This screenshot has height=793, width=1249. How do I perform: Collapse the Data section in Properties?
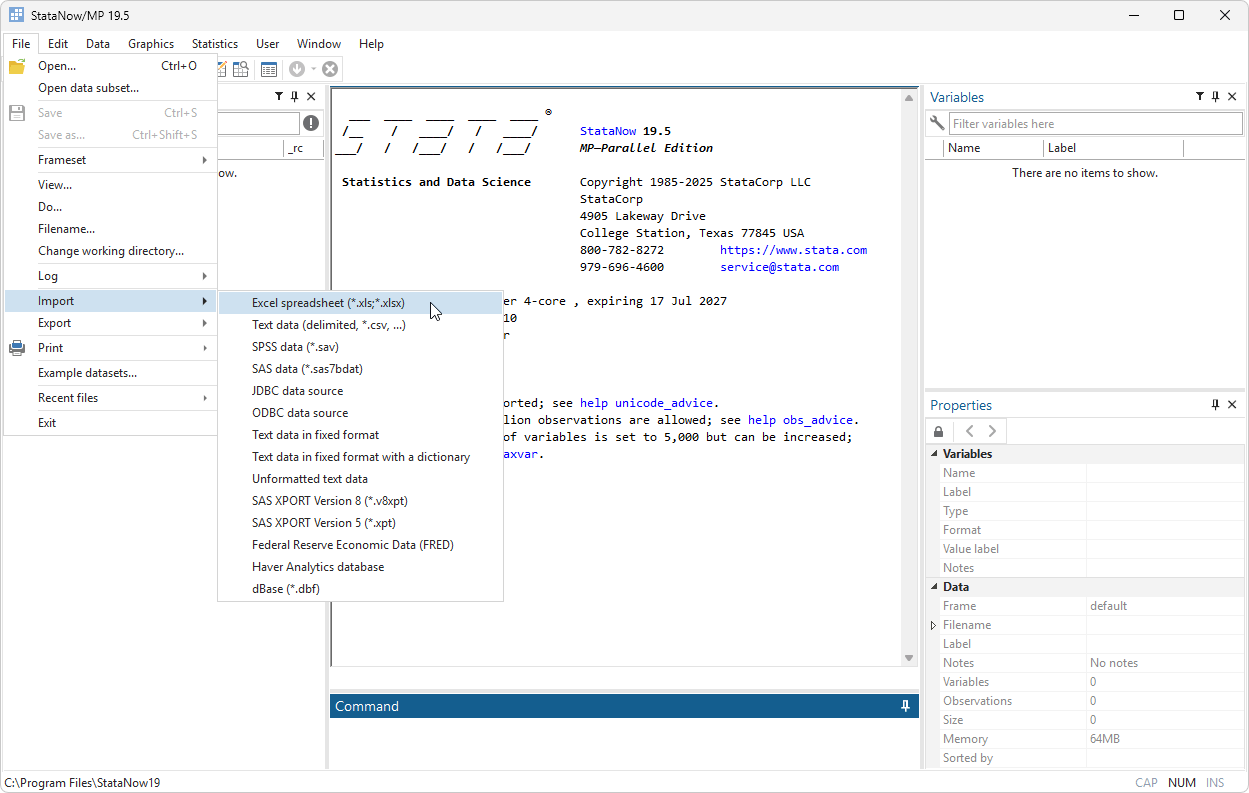pos(934,587)
